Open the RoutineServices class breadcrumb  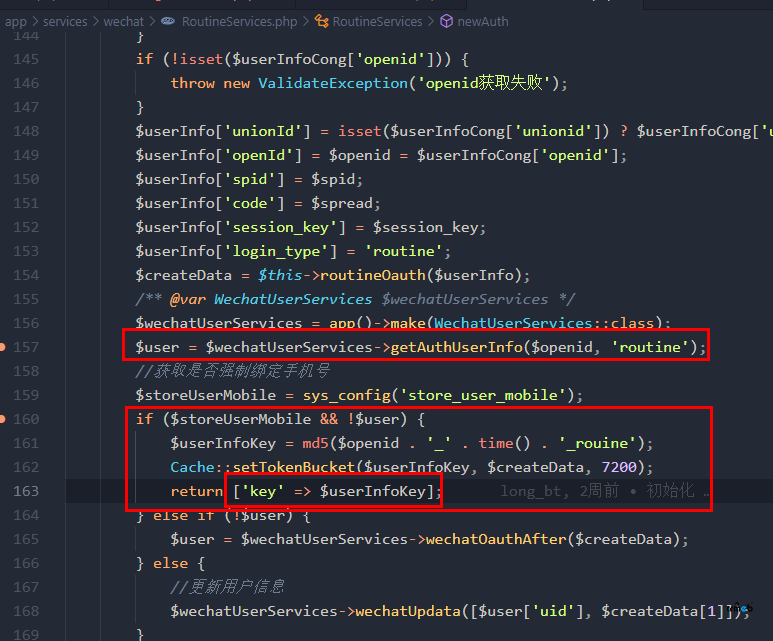pyautogui.click(x=377, y=22)
